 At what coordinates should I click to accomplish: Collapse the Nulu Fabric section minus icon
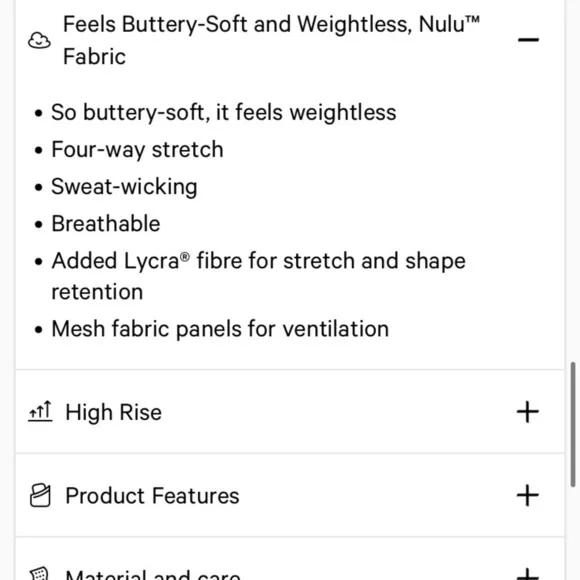[x=528, y=40]
